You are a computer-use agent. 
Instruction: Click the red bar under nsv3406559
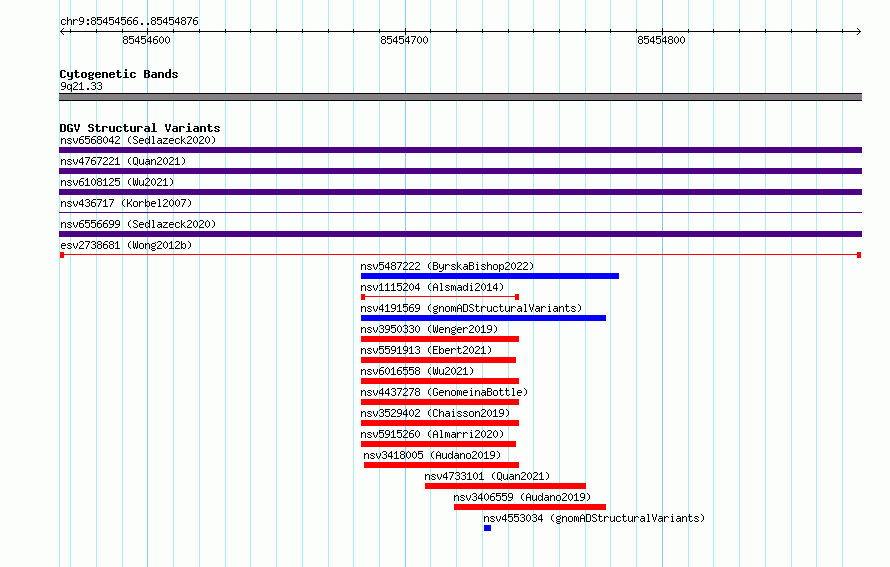[x=530, y=507]
